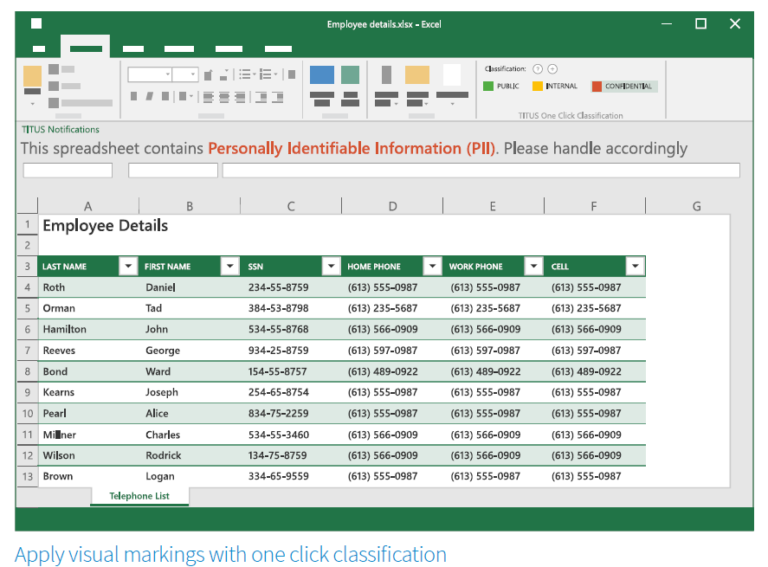
Task: Open the HOME PHONE filter dropdown
Action: pos(432,266)
